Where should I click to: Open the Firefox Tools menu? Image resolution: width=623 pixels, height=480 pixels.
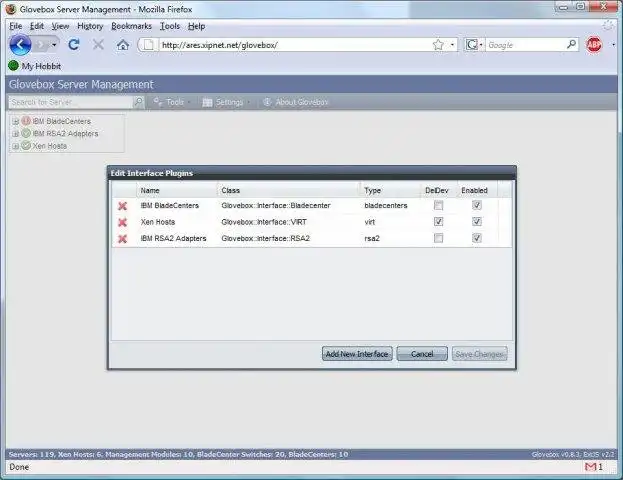click(x=170, y=26)
